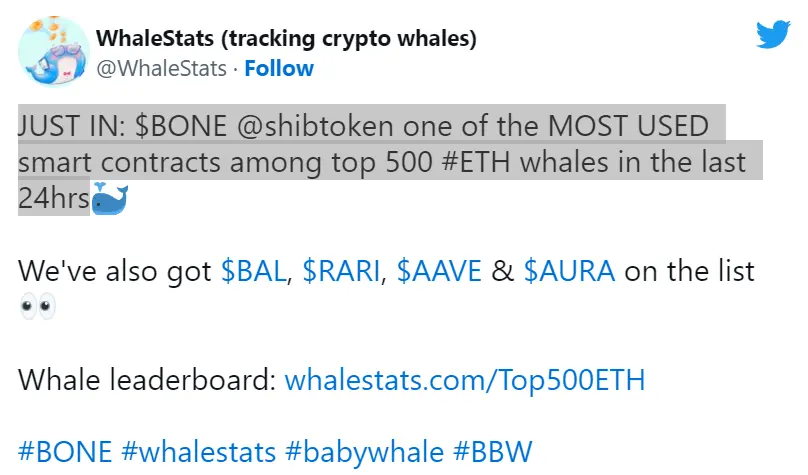
Task: Open the WhaleStats profile avatar
Action: point(53,52)
